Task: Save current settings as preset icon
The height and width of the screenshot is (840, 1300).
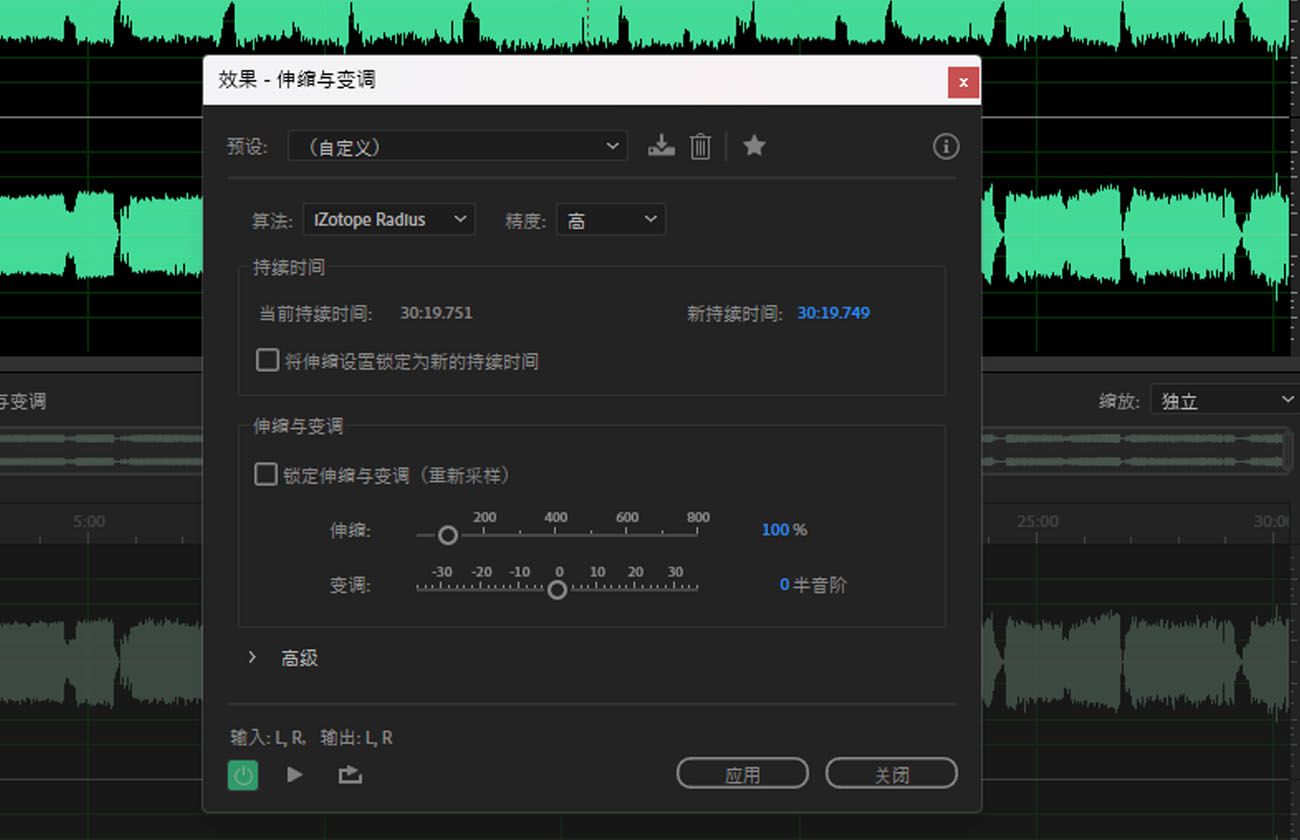Action: tap(661, 146)
